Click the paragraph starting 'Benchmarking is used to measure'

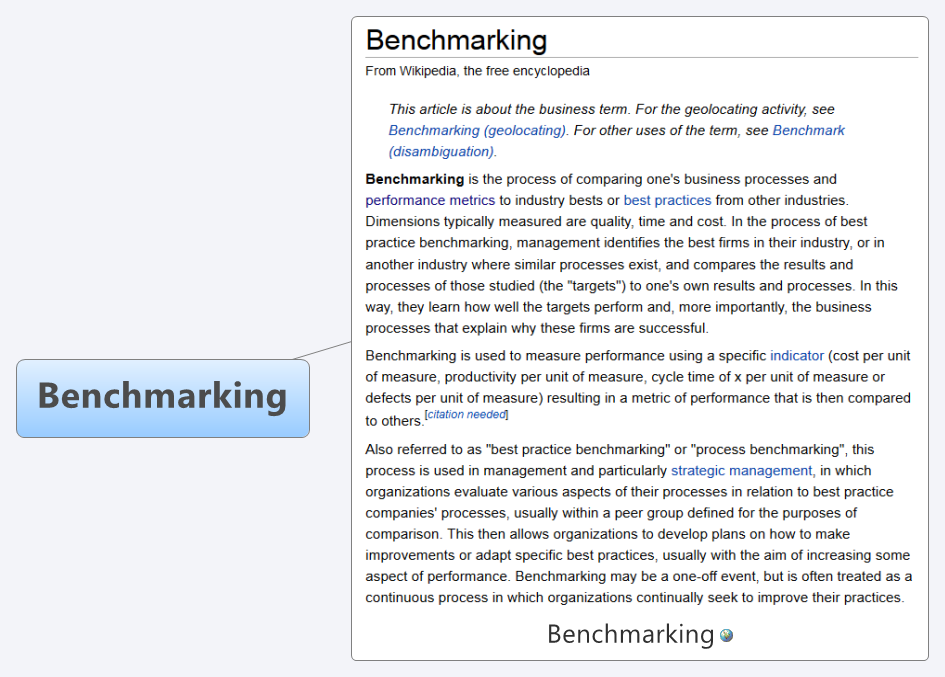[x=638, y=388]
